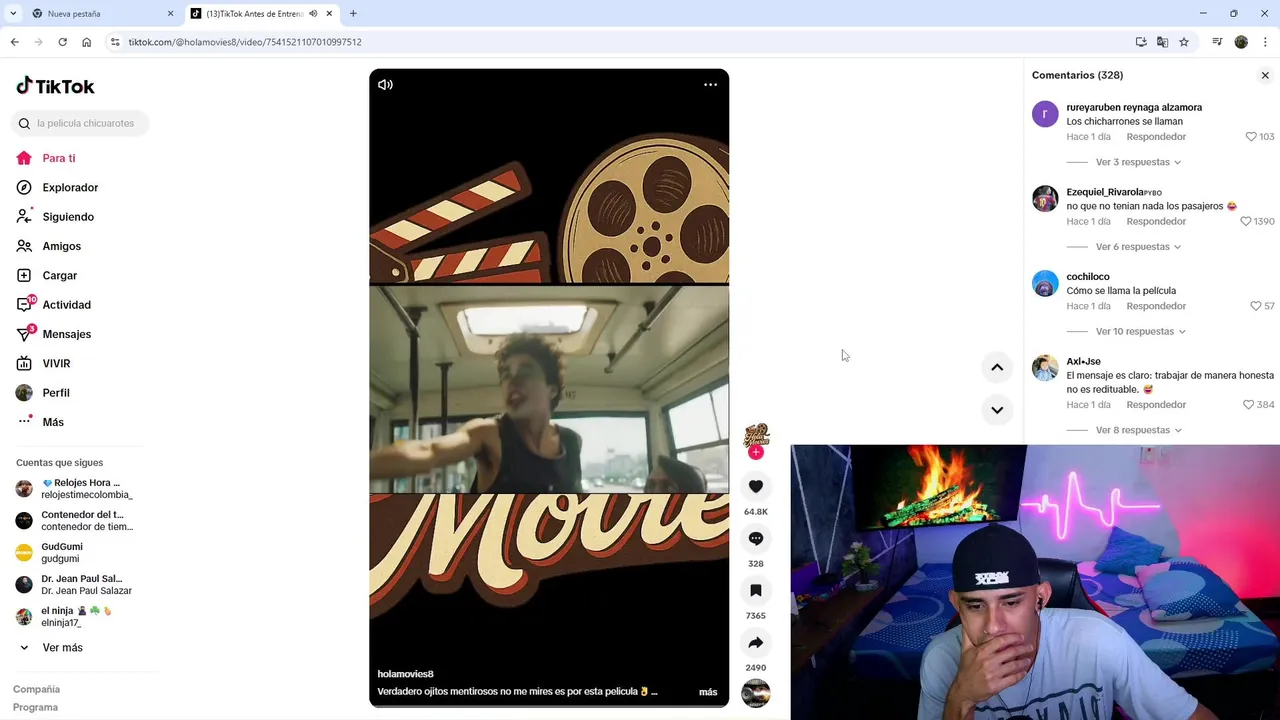Reply to Ezequiel_Rivarola's comment with Responder
Screen dimensions: 1280x720
(1156, 222)
